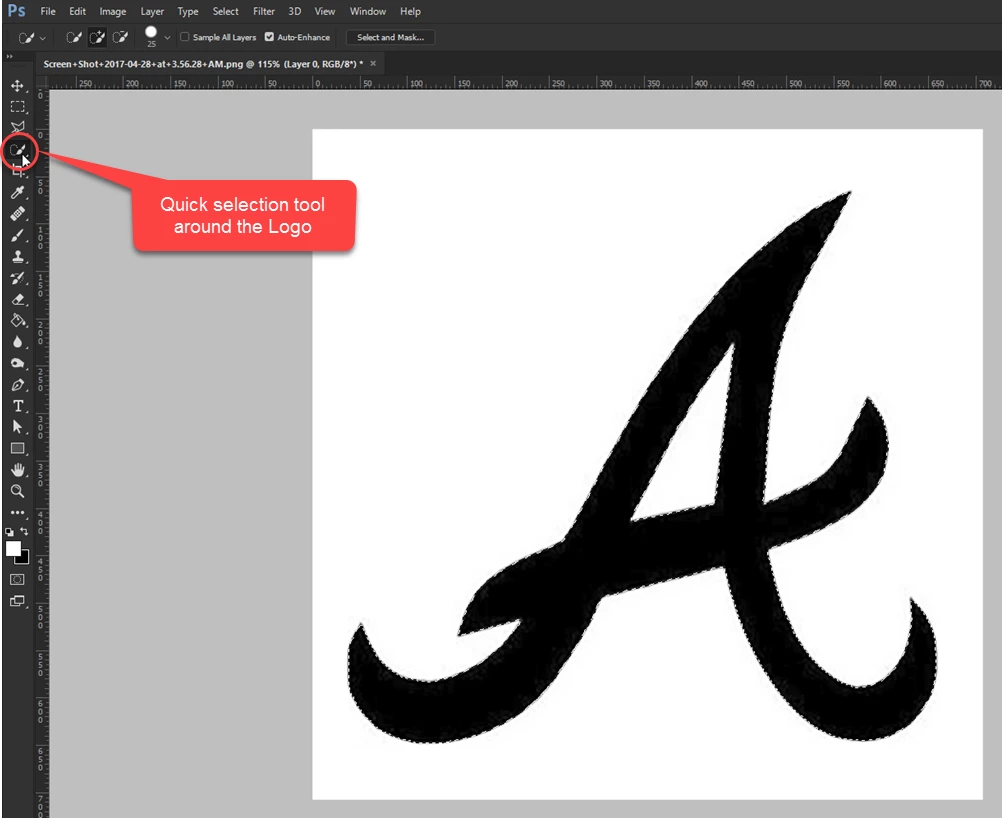Select the Rectangle shape tool
This screenshot has height=818, width=1002.
click(x=17, y=449)
